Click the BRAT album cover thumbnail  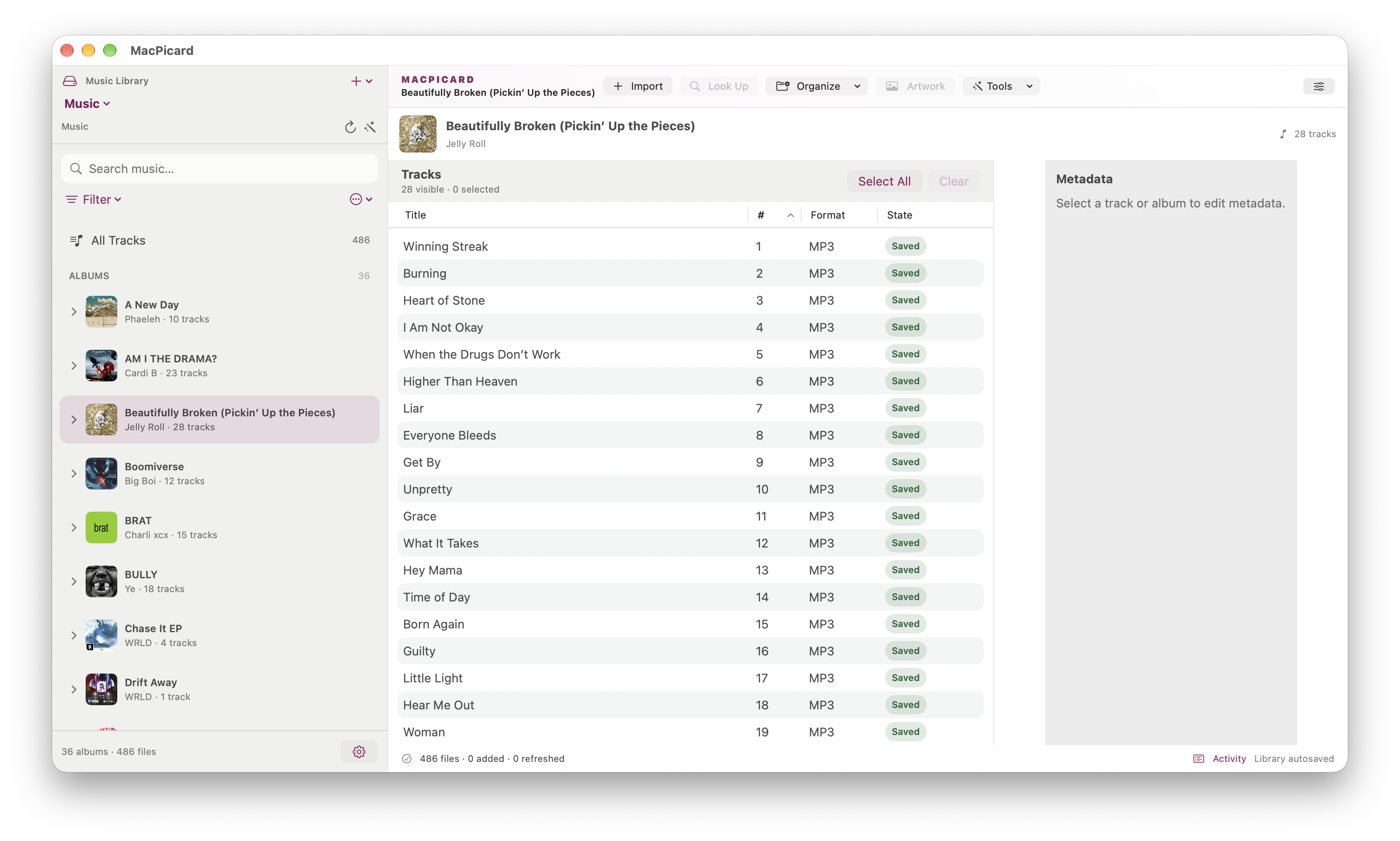pyautogui.click(x=101, y=527)
